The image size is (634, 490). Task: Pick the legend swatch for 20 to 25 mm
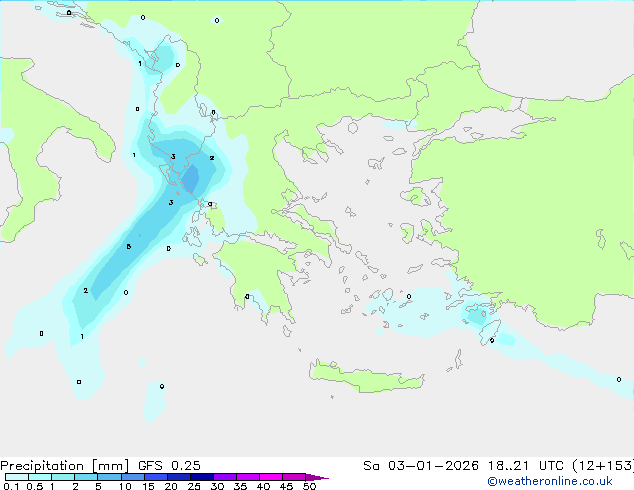pos(178,477)
